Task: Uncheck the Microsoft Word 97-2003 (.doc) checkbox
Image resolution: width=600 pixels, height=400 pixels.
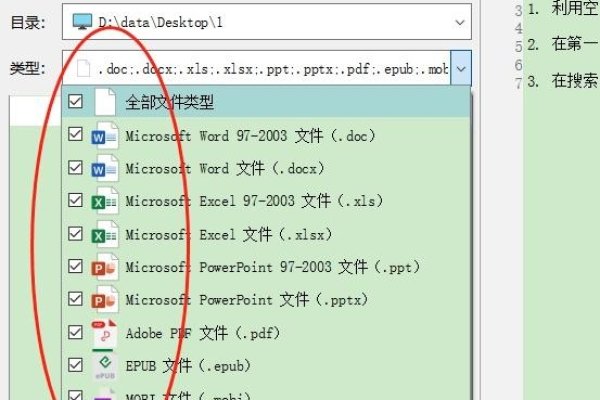Action: point(73,135)
